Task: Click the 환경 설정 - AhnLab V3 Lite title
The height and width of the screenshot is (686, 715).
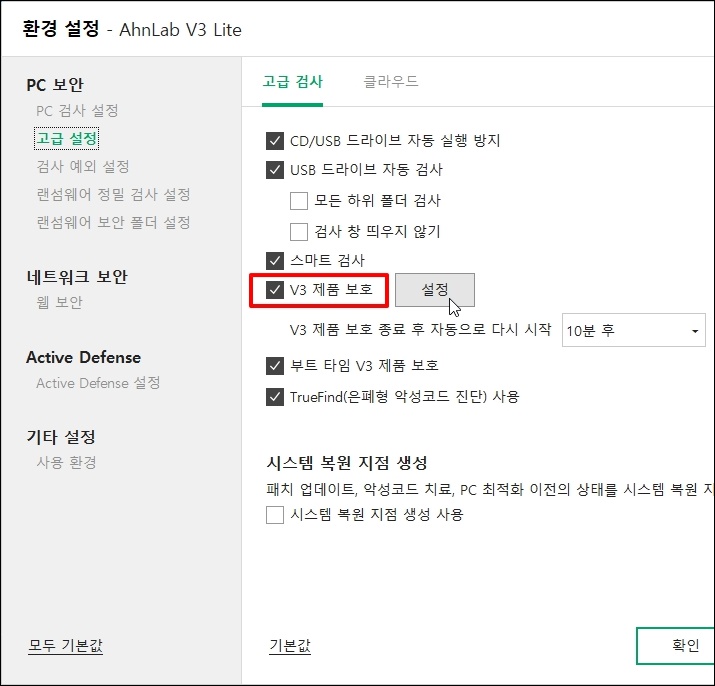Action: tap(132, 30)
